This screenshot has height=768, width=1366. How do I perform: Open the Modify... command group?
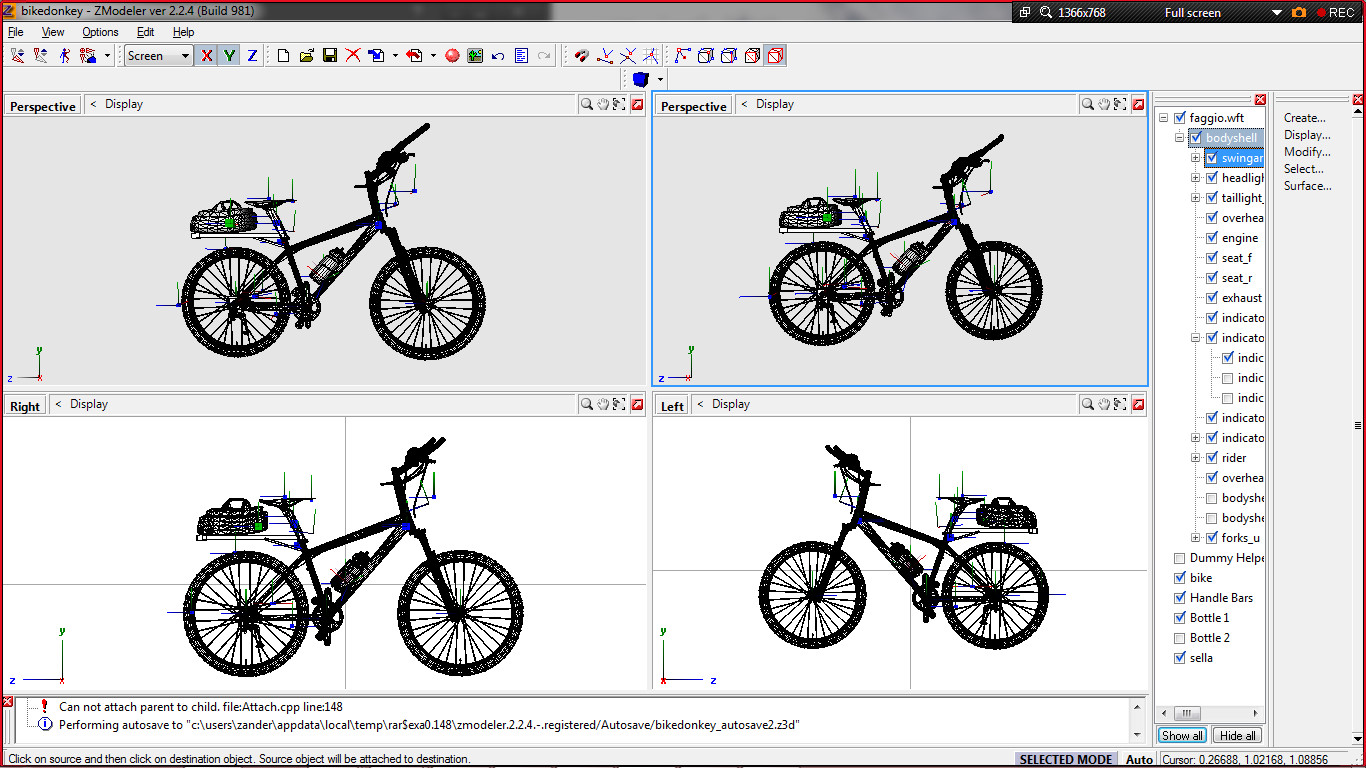pos(1307,152)
